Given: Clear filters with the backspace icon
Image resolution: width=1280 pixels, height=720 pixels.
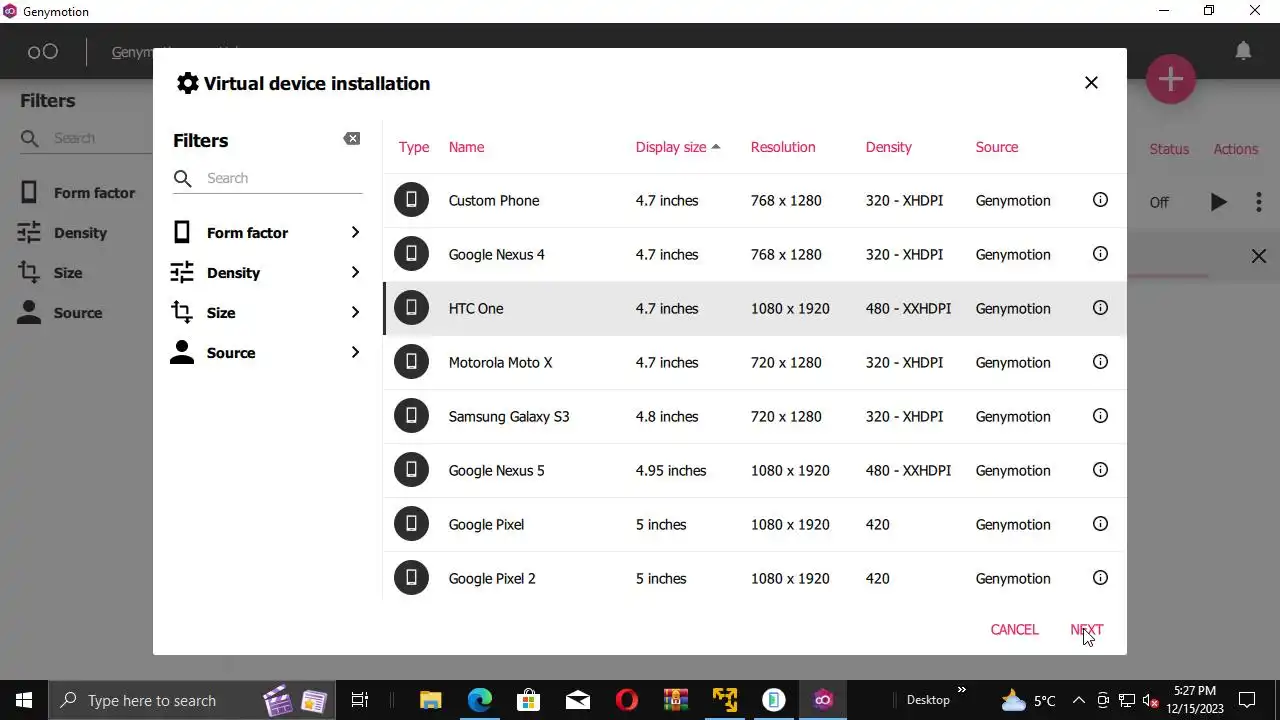Looking at the screenshot, I should [352, 139].
